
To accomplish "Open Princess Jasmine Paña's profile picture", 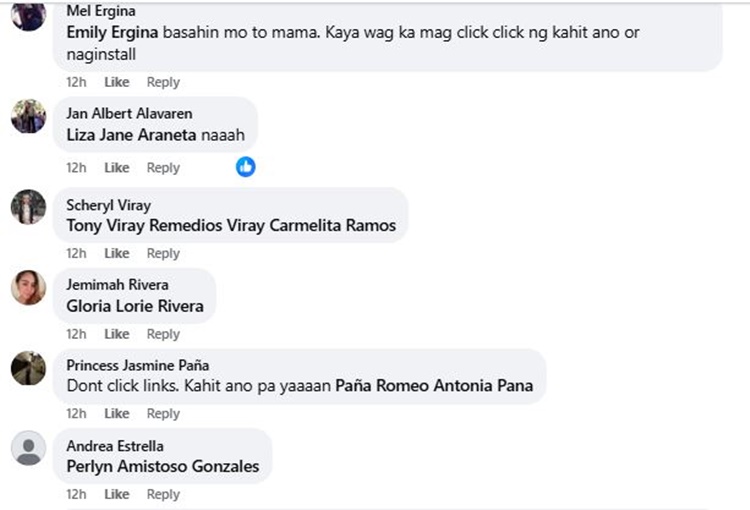I will coord(29,368).
